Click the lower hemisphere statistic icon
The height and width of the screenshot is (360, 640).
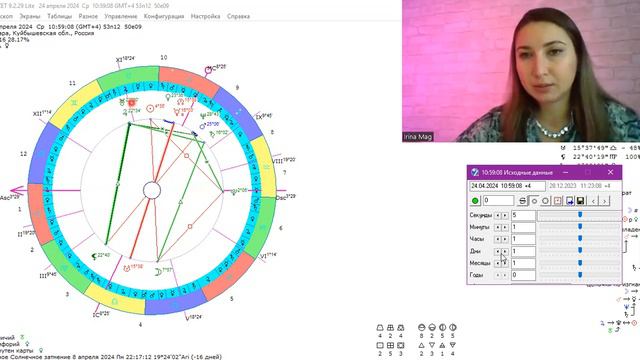[x=432, y=328]
